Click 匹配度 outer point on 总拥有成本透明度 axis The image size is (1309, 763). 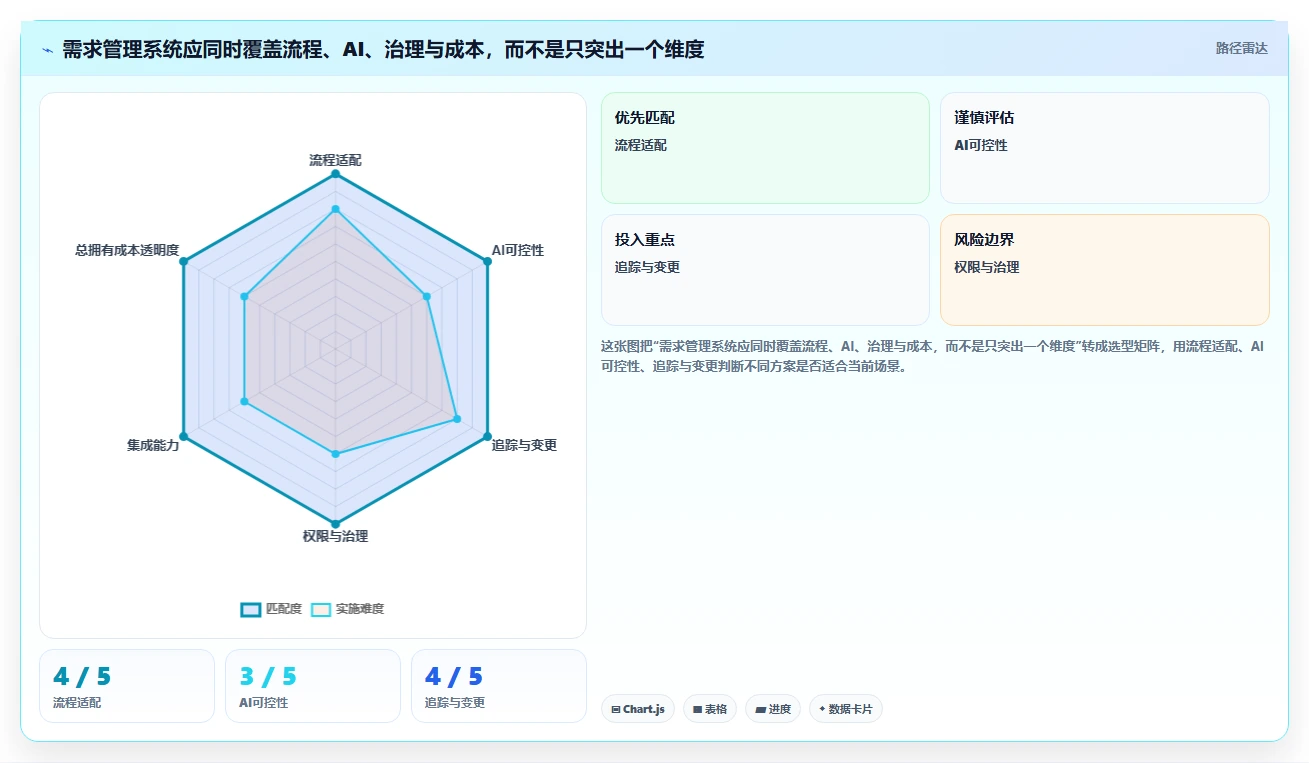183,261
